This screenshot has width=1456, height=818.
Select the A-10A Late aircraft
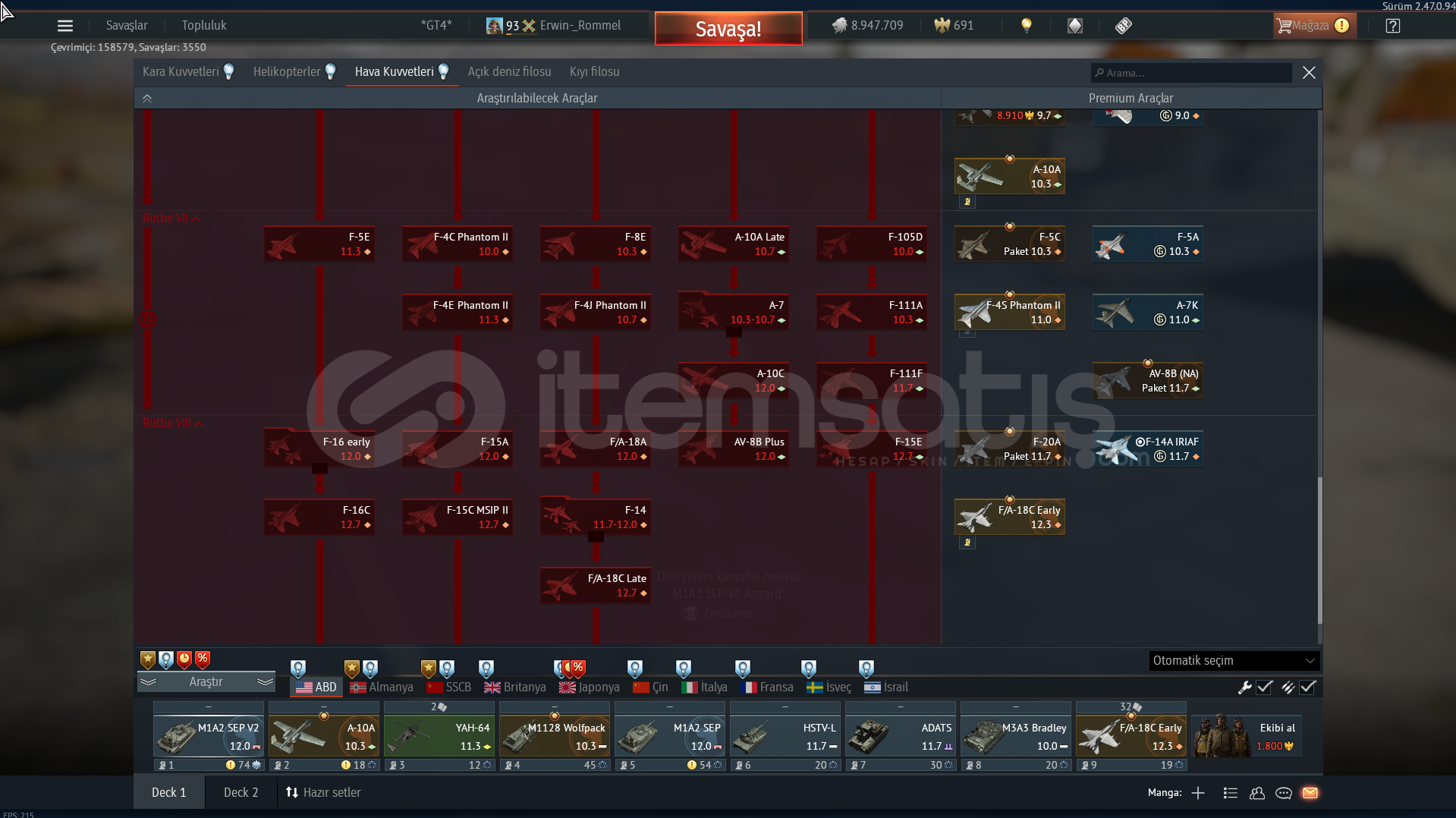[734, 244]
